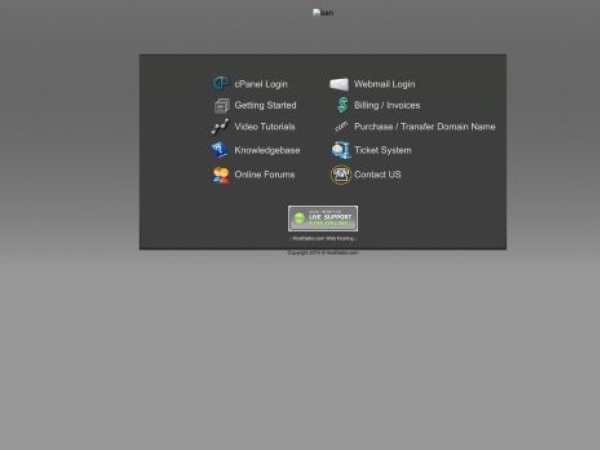The height and width of the screenshot is (450, 600).
Task: Visit the Online Forums text link
Action: (264, 175)
